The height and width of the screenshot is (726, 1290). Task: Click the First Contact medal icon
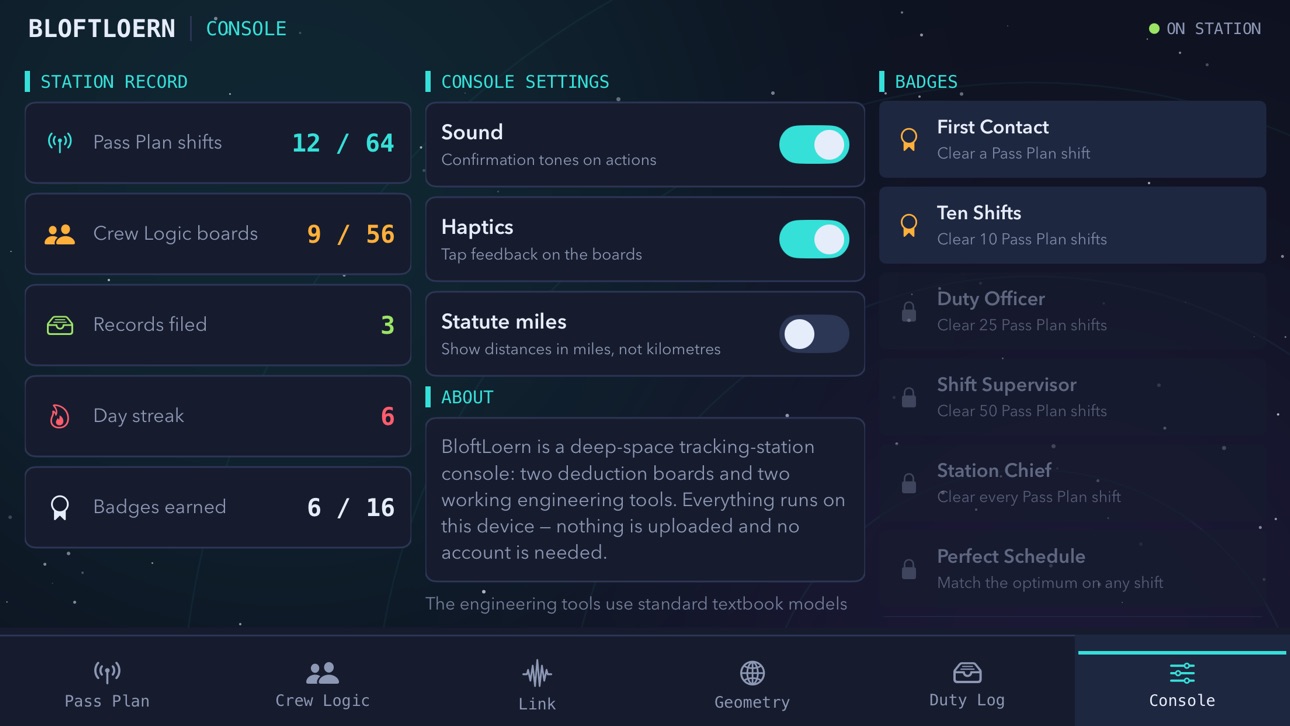pos(909,140)
